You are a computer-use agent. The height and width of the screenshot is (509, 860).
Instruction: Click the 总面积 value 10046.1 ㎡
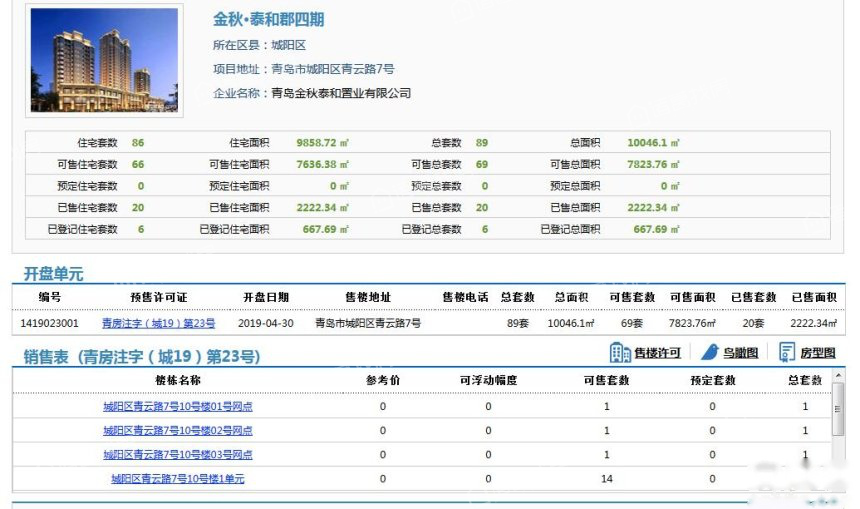653,143
